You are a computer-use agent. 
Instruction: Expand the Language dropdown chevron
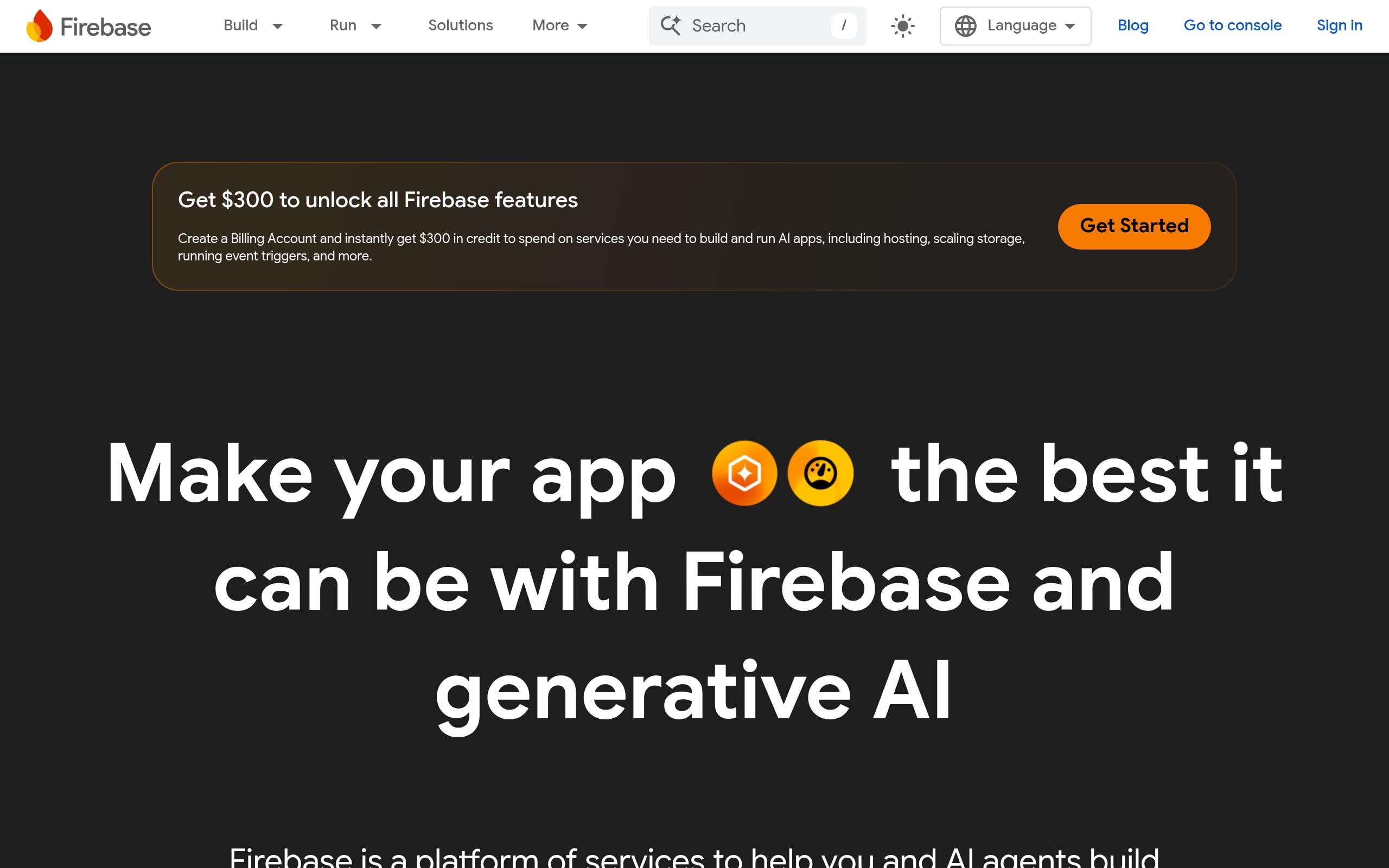[1071, 26]
